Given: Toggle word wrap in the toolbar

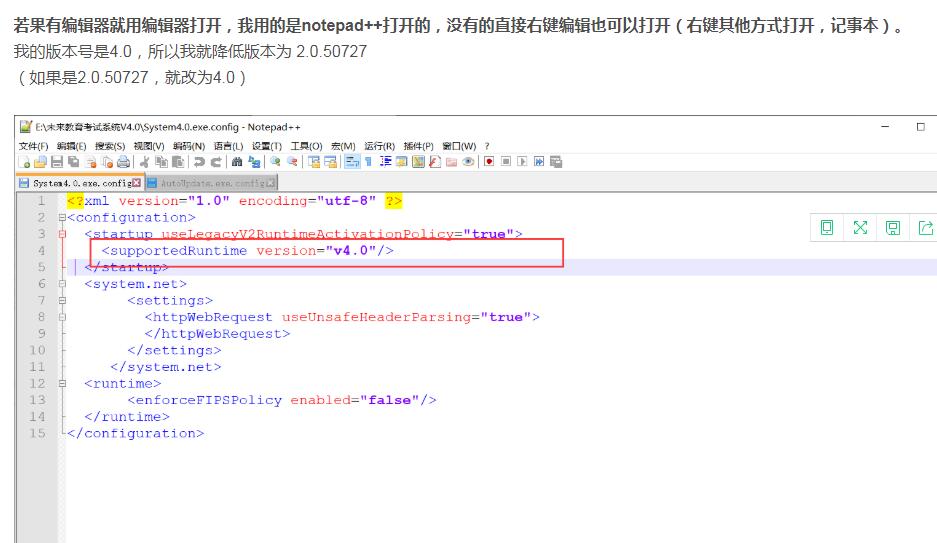Looking at the screenshot, I should click(352, 162).
